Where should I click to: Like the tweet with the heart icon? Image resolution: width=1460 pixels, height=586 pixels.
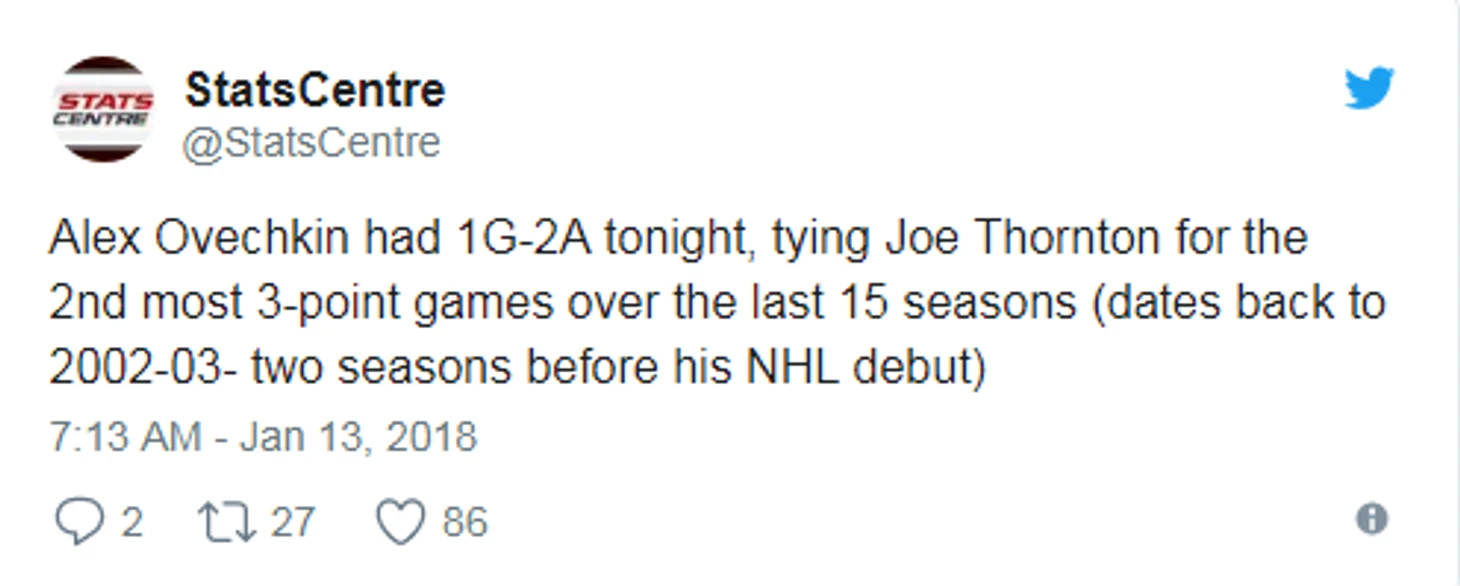399,523
